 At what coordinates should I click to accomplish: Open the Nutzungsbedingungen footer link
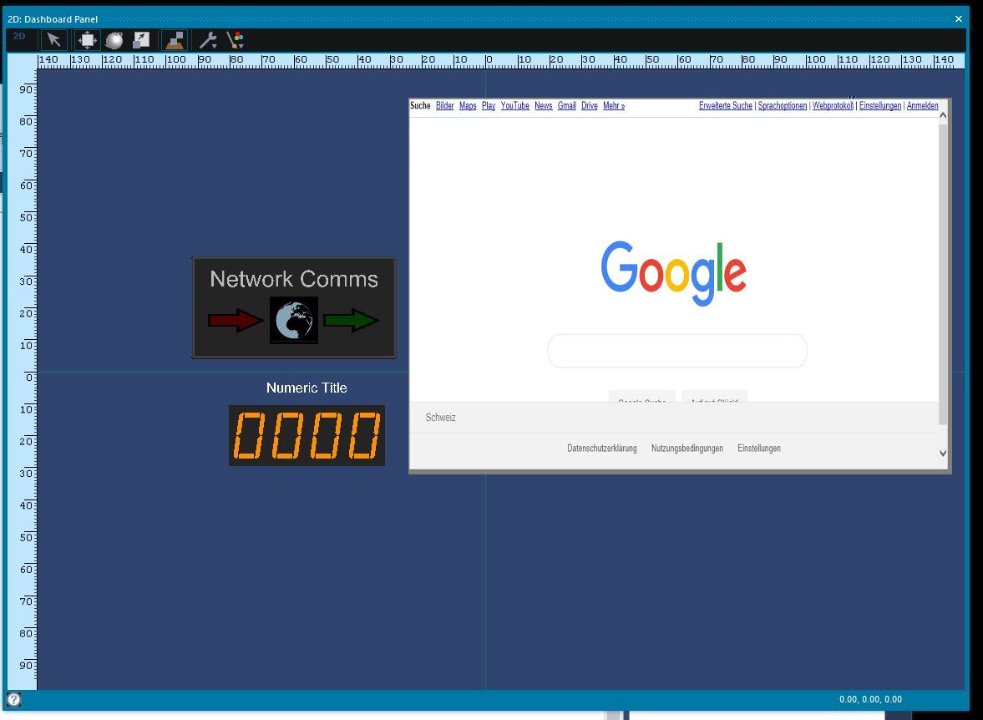[x=687, y=448]
